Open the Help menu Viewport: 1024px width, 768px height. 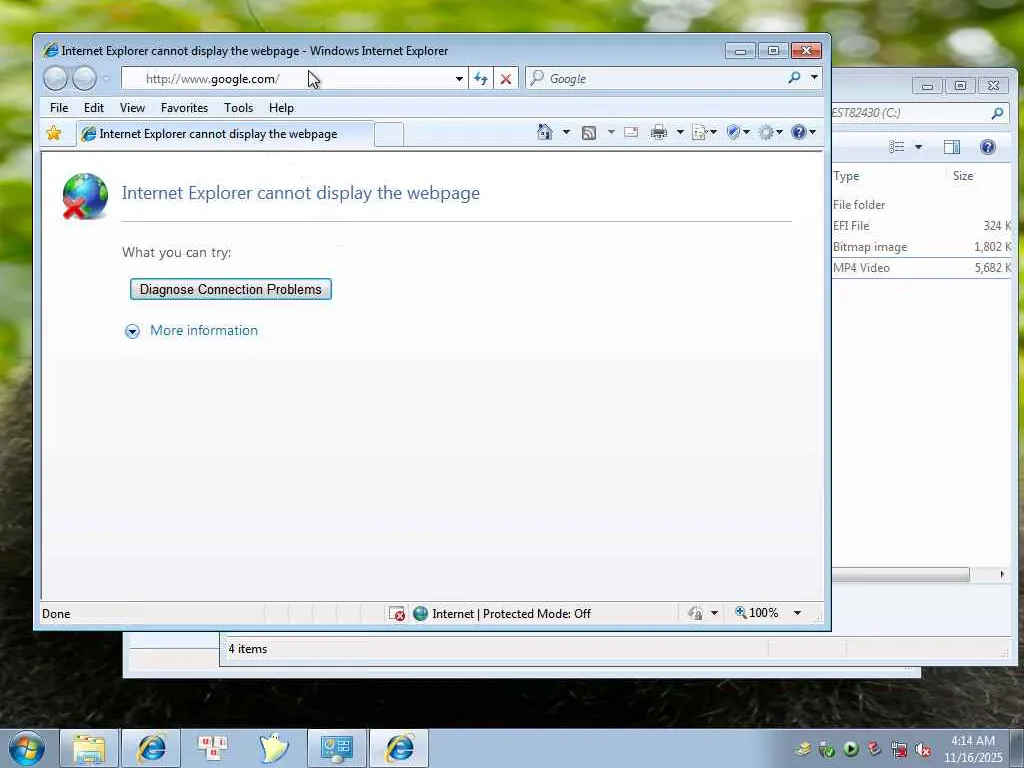tap(281, 108)
